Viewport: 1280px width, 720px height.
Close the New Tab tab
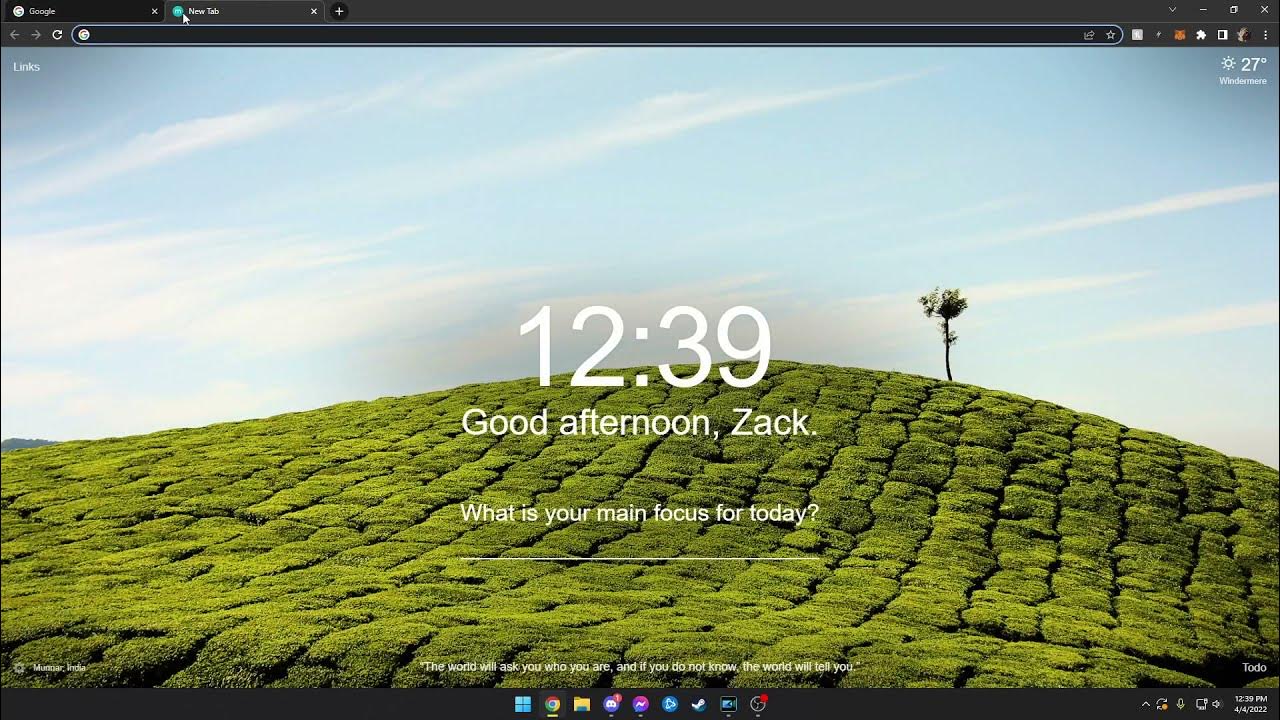314,11
